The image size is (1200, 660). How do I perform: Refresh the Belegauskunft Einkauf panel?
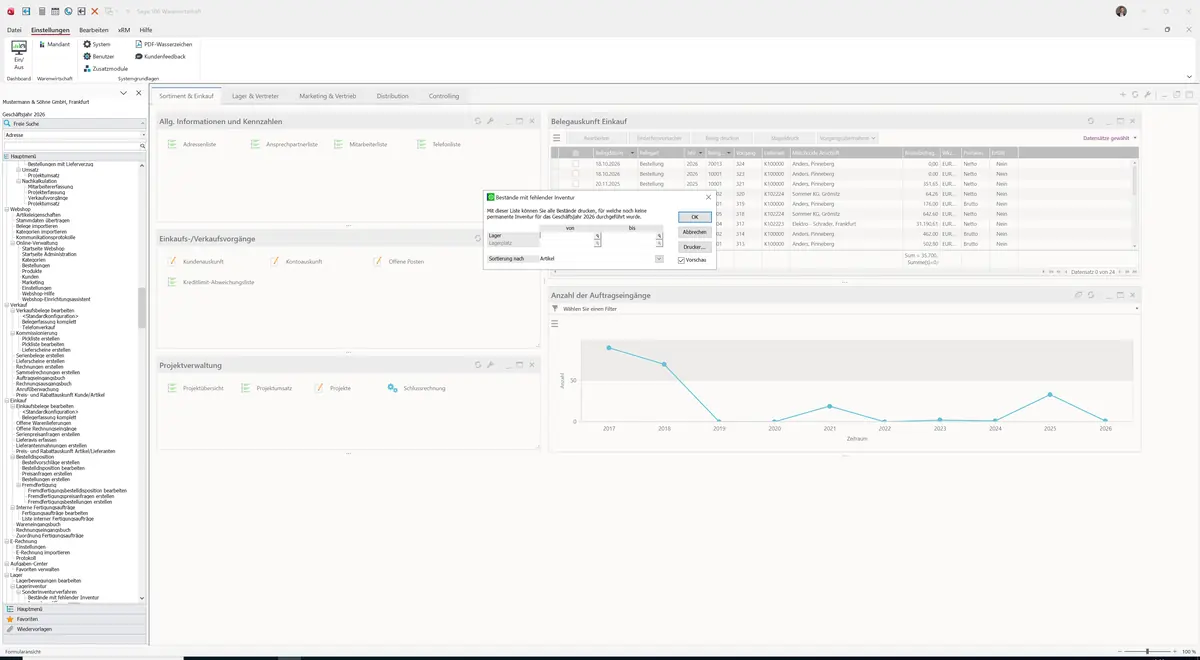point(1091,121)
